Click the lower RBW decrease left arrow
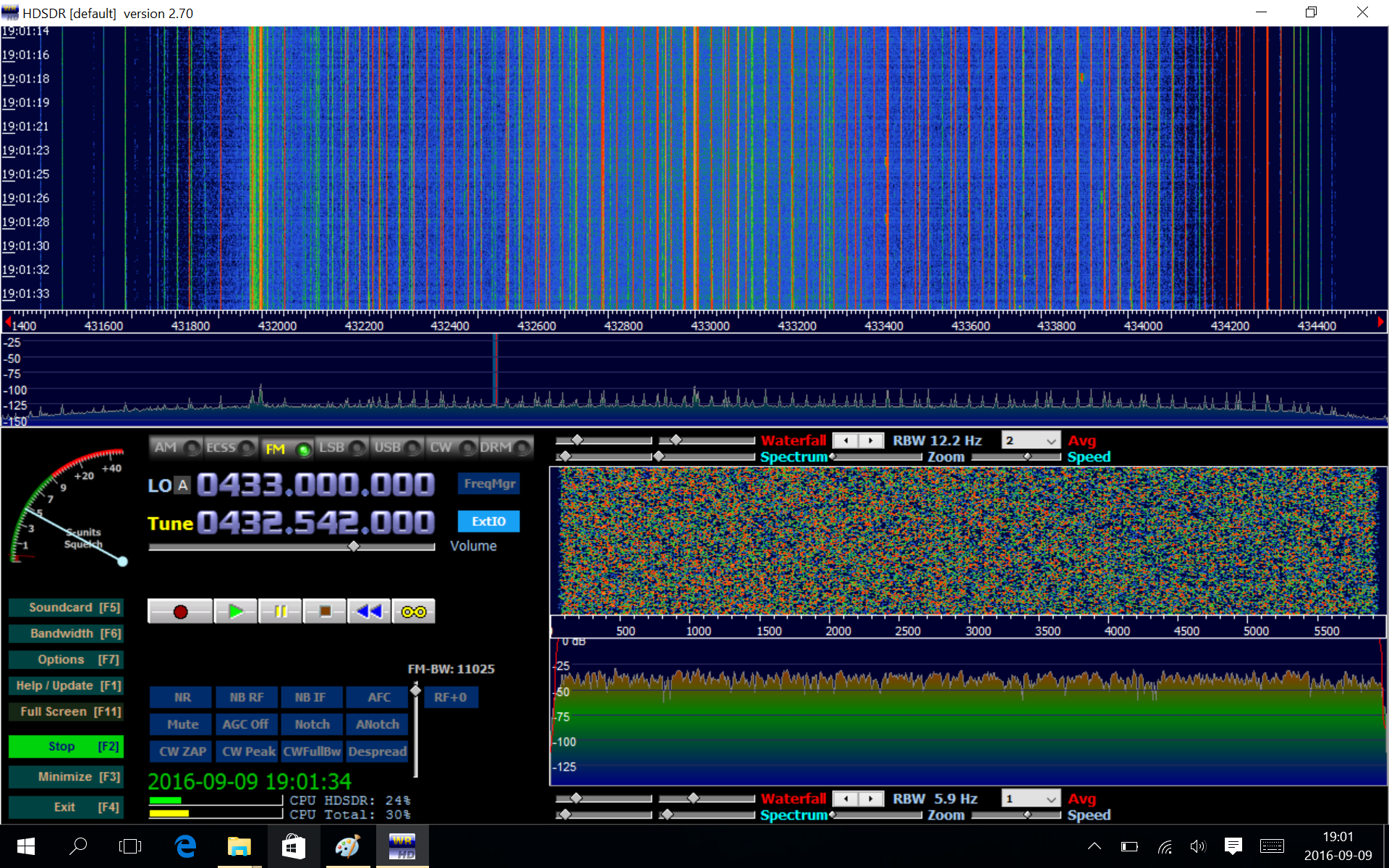Image resolution: width=1389 pixels, height=868 pixels. (846, 799)
